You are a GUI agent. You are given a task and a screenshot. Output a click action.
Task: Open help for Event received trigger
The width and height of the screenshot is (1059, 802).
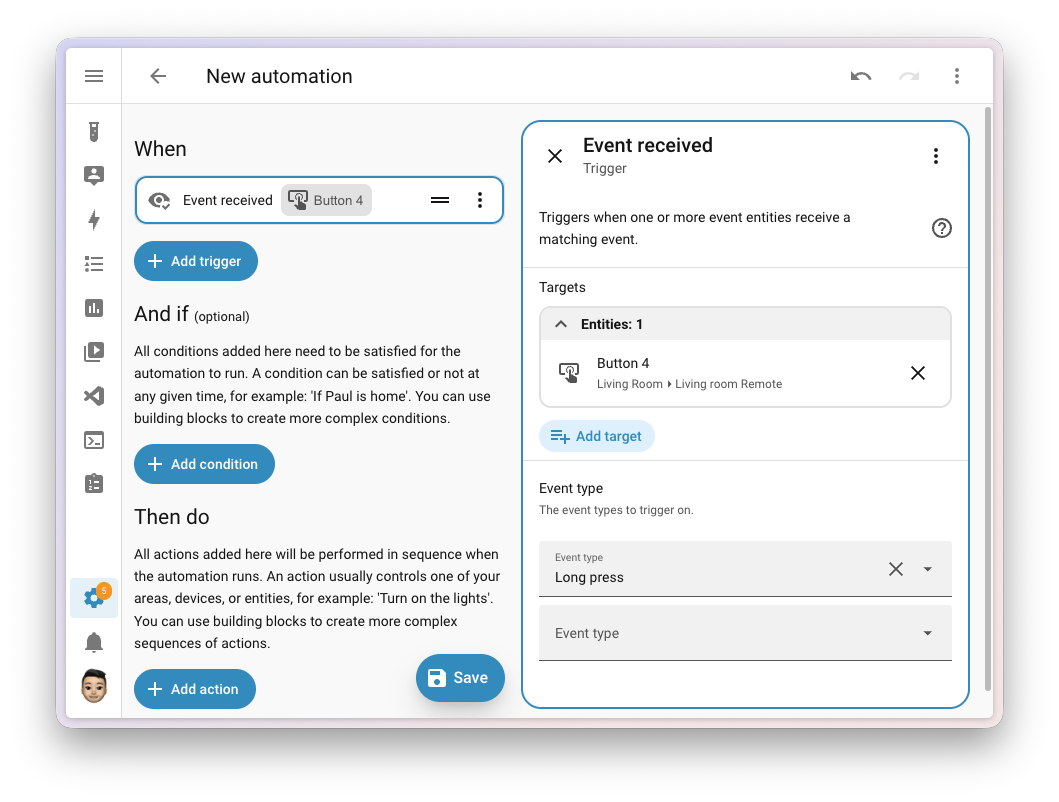(941, 228)
